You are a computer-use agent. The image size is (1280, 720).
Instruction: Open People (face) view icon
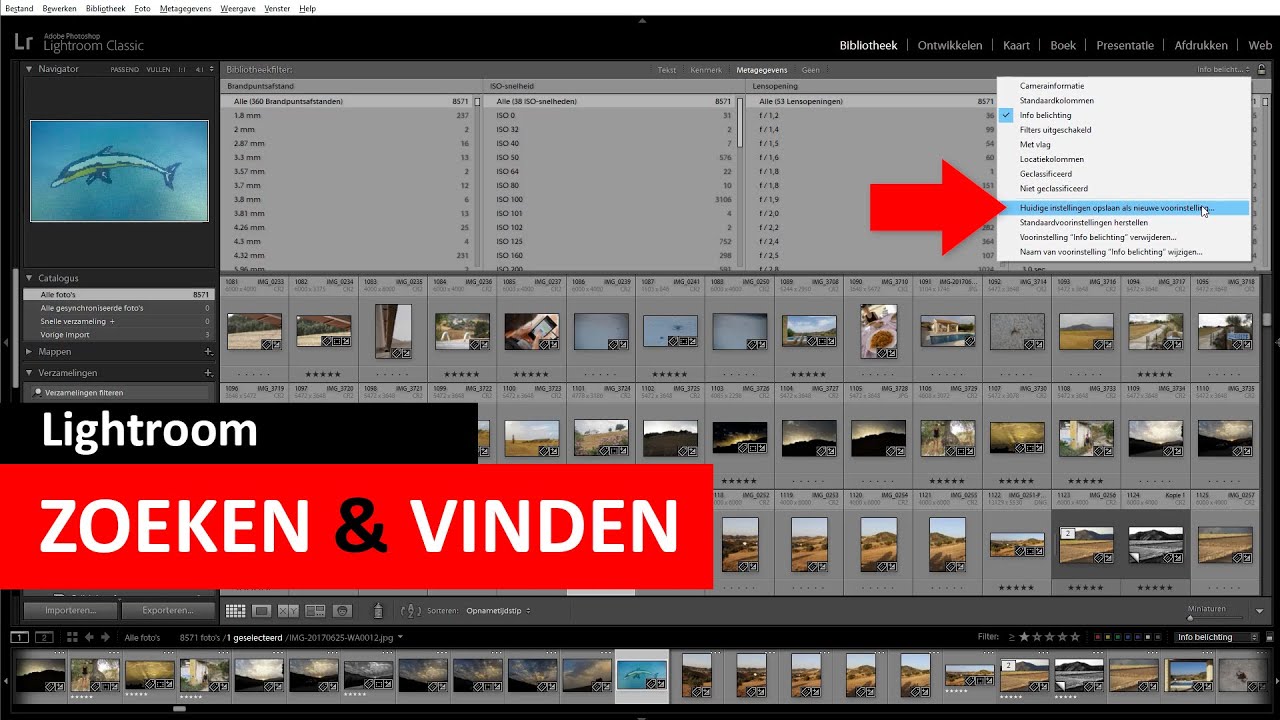(x=342, y=610)
